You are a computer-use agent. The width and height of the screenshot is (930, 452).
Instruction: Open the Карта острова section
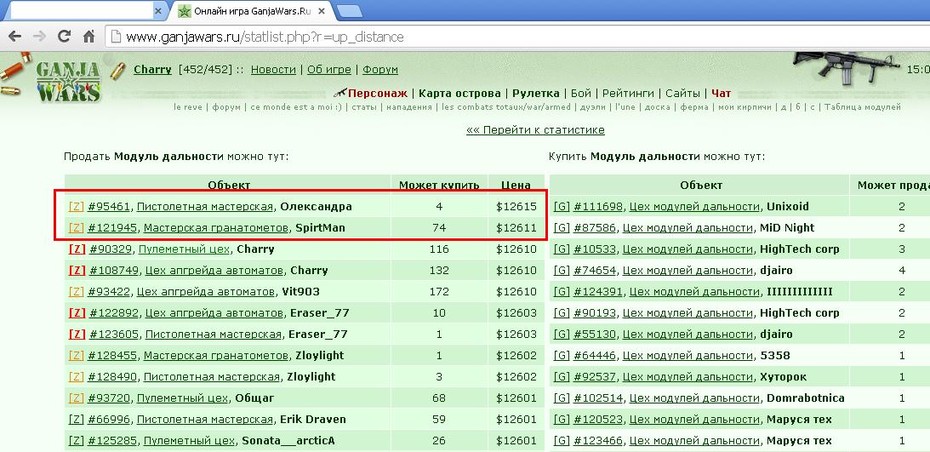pyautogui.click(x=460, y=93)
